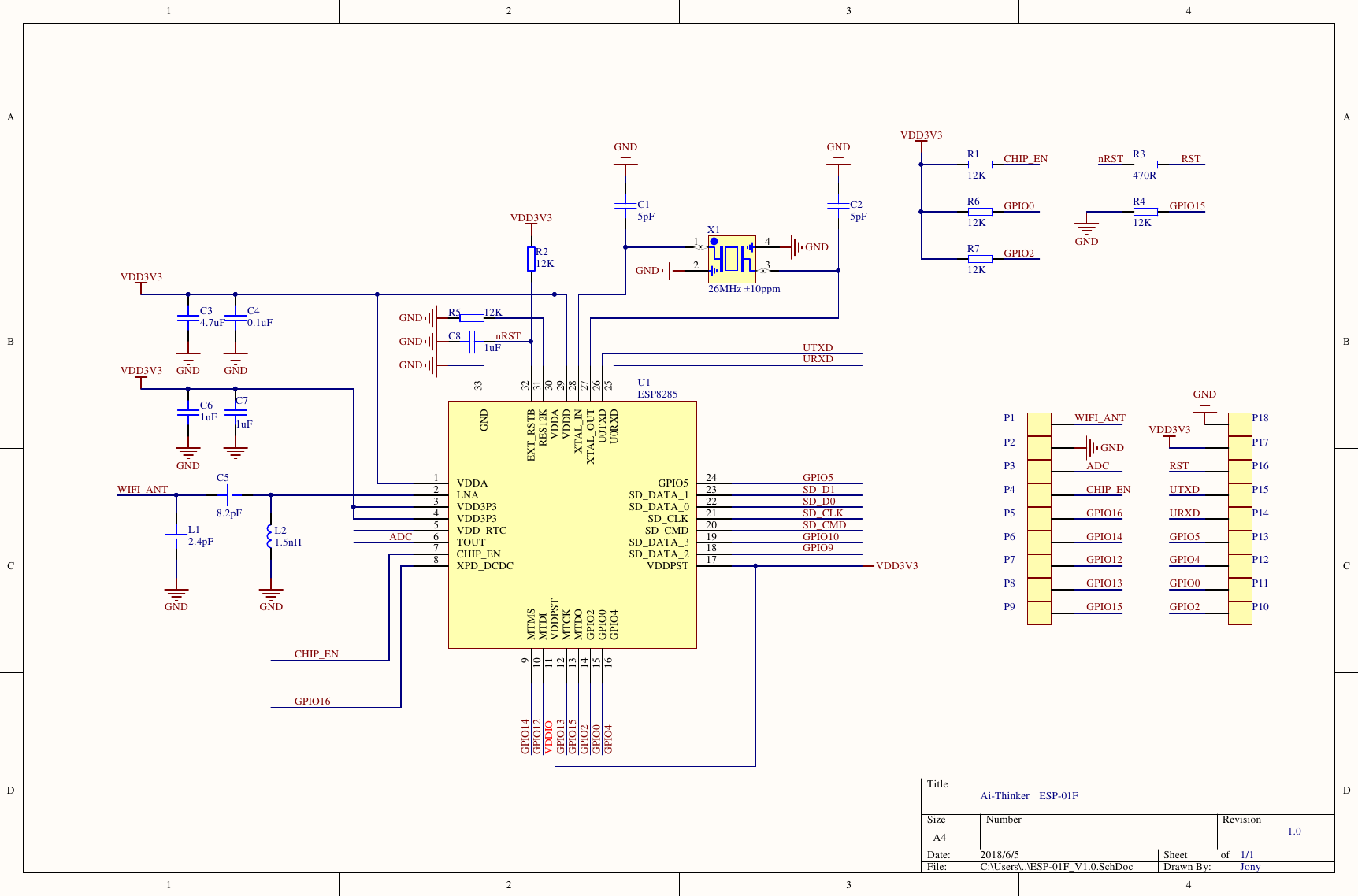This screenshot has height=896, width=1358.
Task: Click the "TOUT" pin name
Action: click(x=471, y=542)
